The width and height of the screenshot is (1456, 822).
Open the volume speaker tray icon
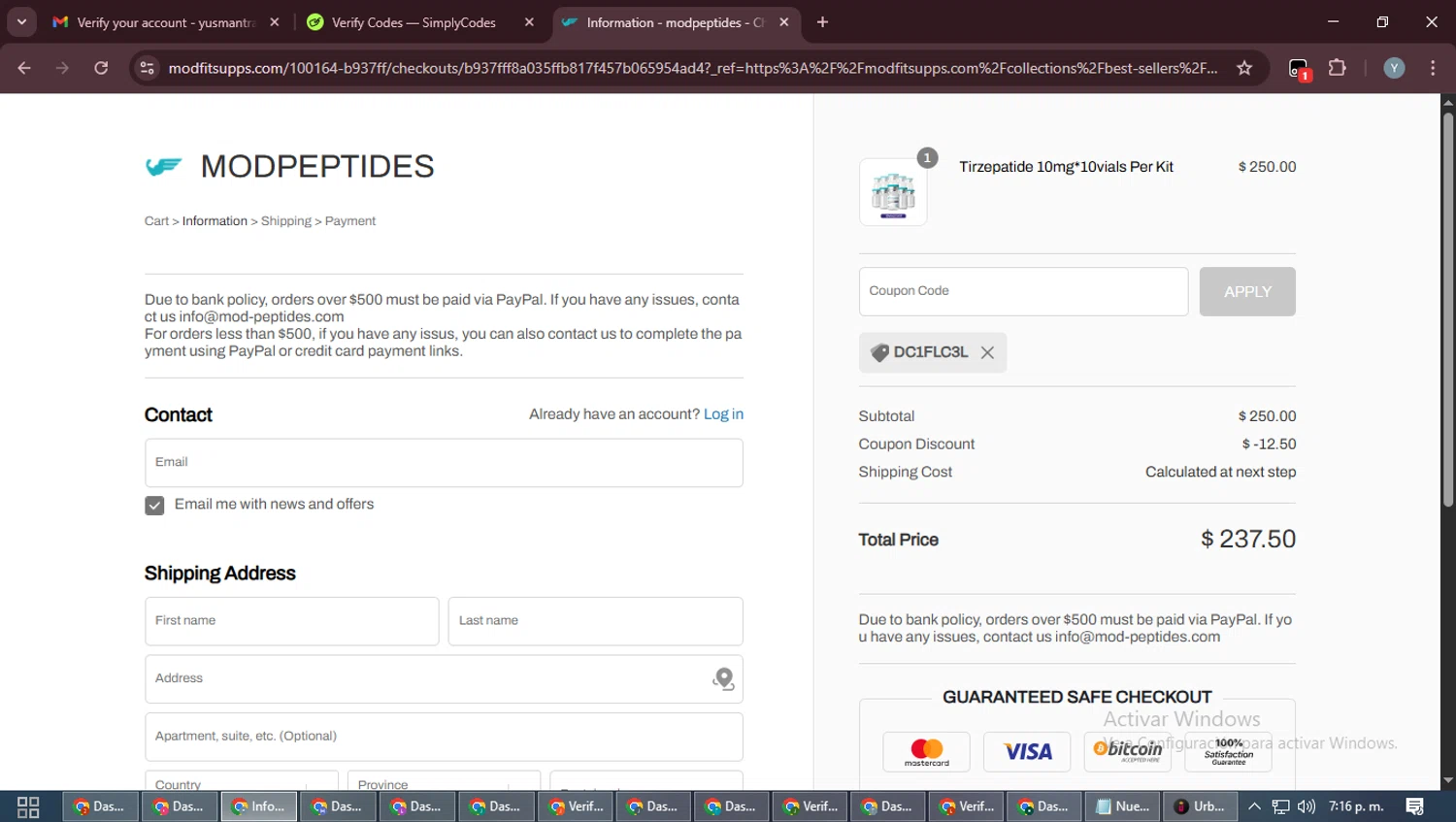(x=1307, y=806)
